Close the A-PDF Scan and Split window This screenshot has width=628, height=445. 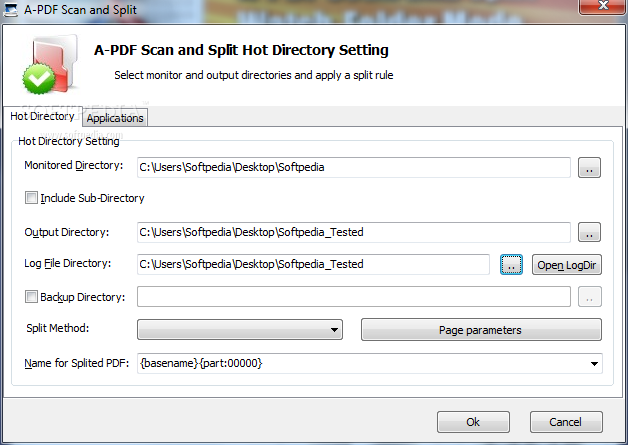point(603,7)
